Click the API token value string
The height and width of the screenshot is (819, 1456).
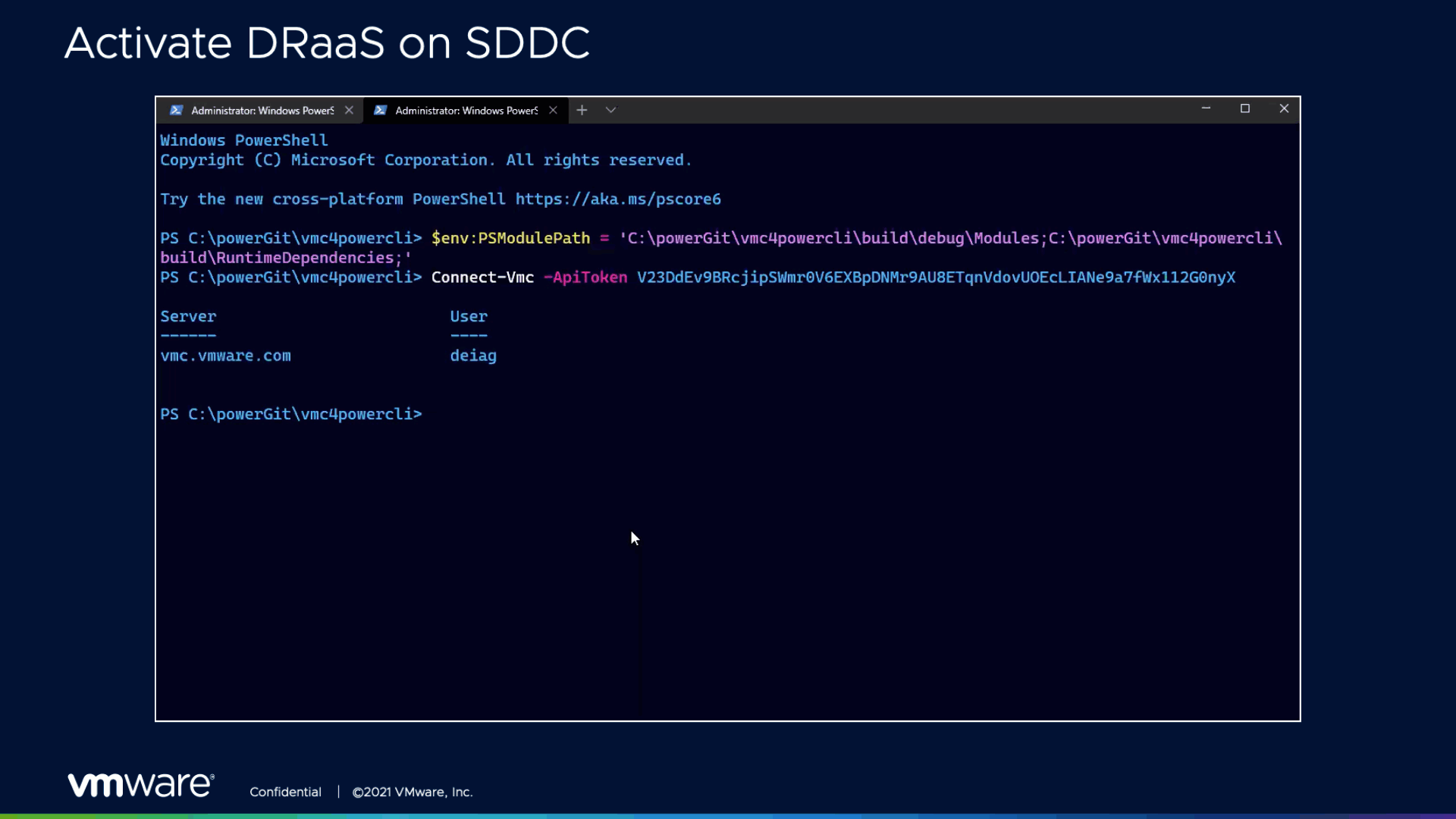click(936, 278)
